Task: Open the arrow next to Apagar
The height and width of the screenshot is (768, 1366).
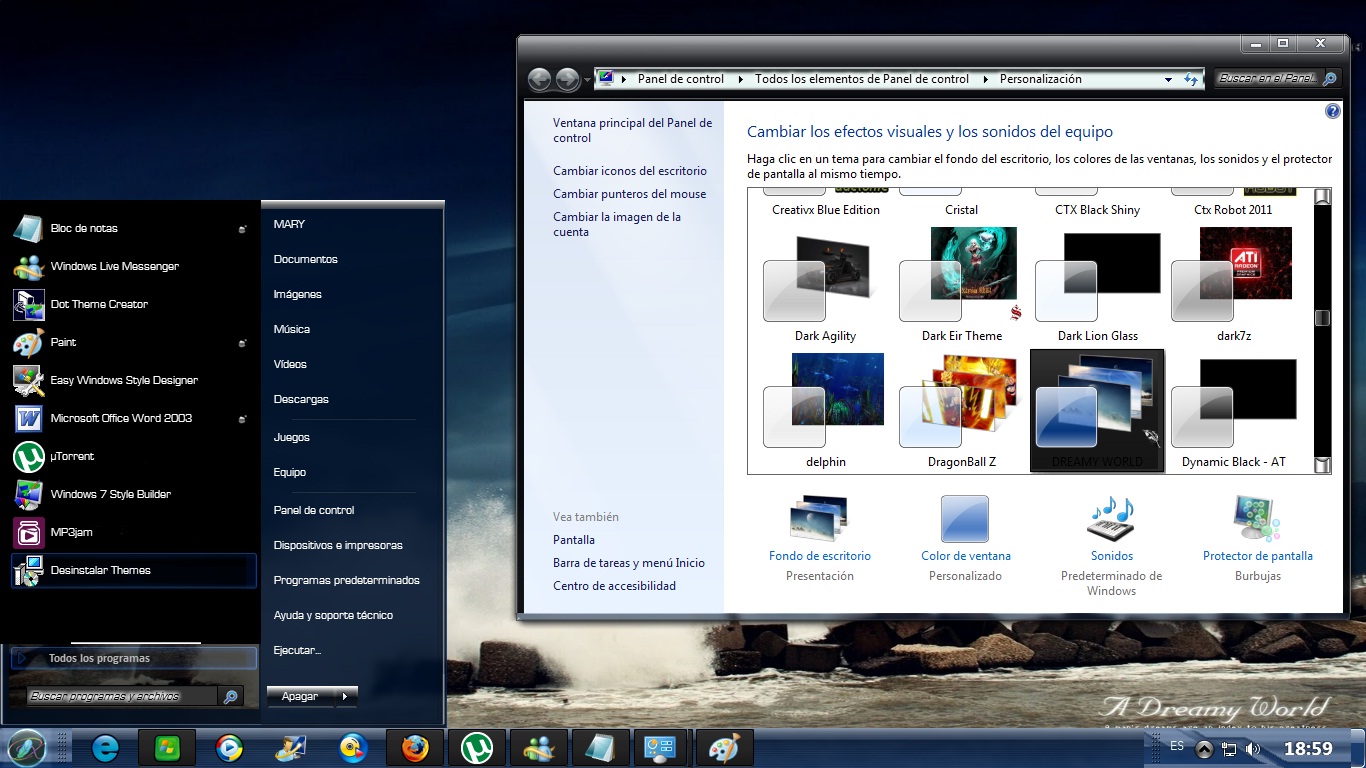Action: point(344,696)
